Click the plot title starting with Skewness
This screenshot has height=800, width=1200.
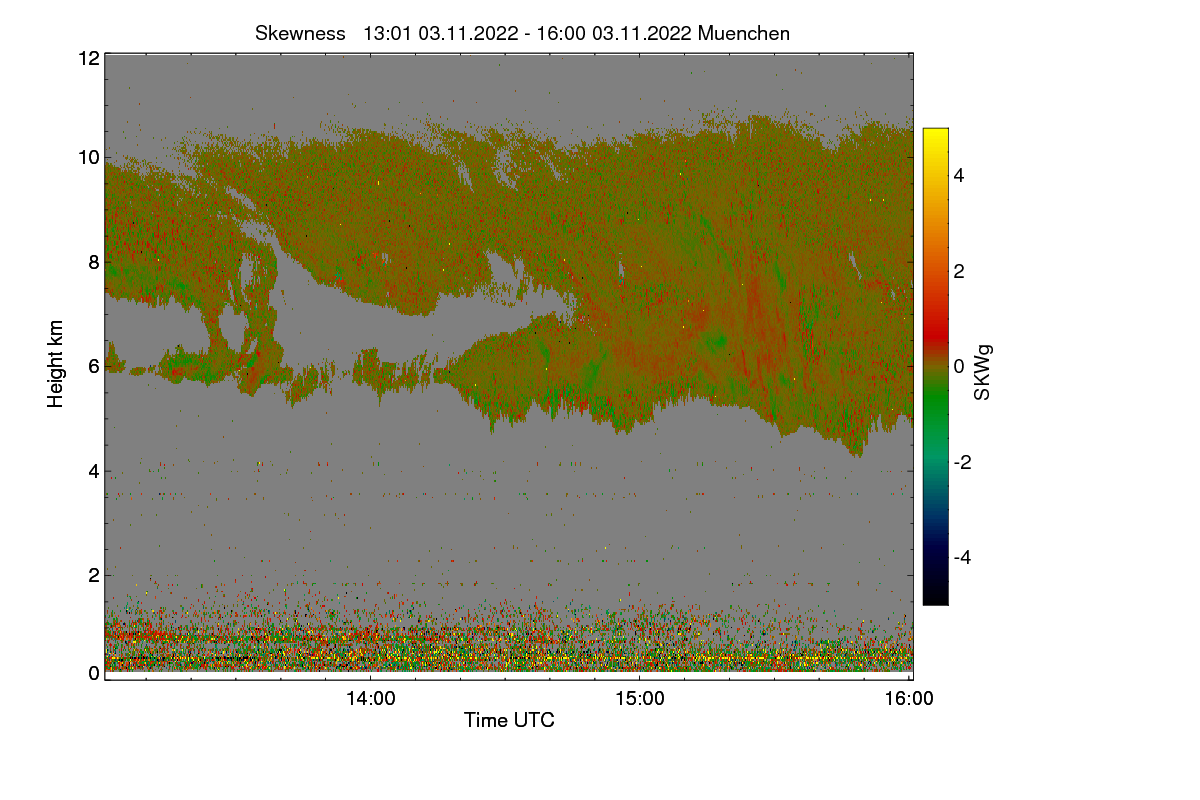tap(522, 33)
